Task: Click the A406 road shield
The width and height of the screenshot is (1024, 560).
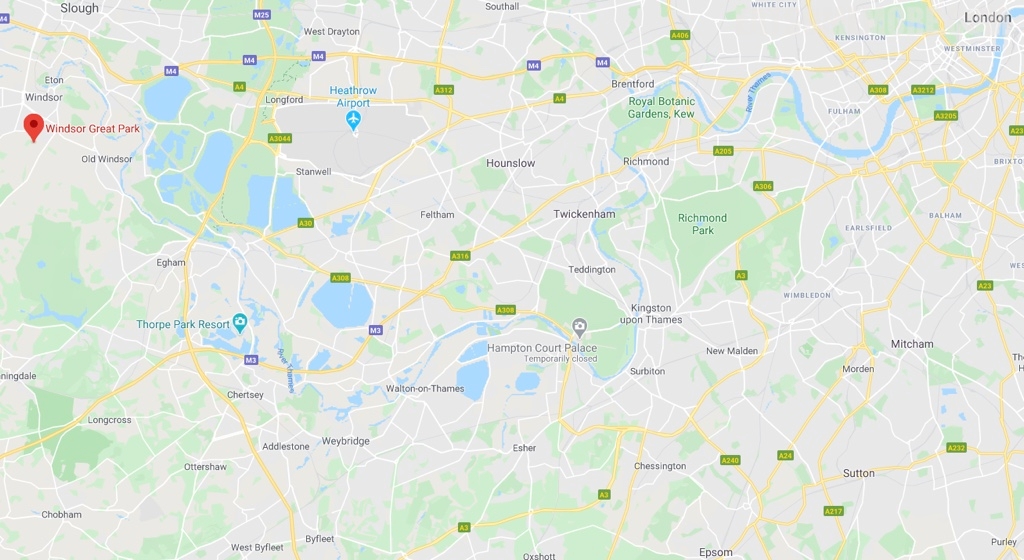Action: pyautogui.click(x=680, y=35)
